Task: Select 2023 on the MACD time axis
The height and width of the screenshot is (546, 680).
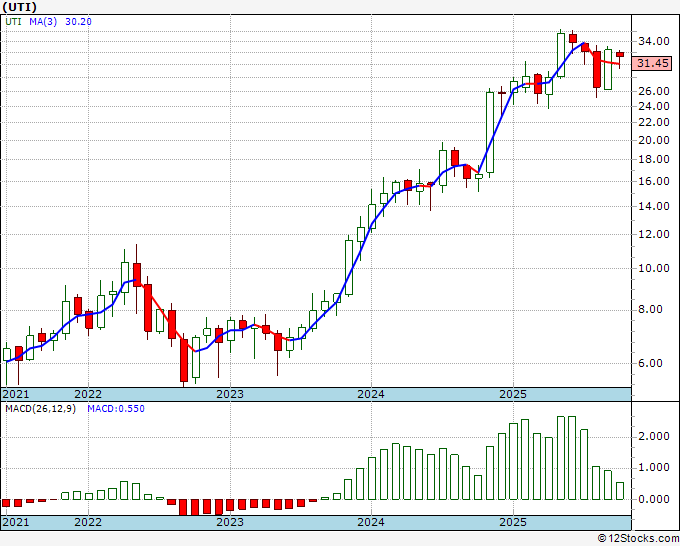Action: (x=230, y=522)
